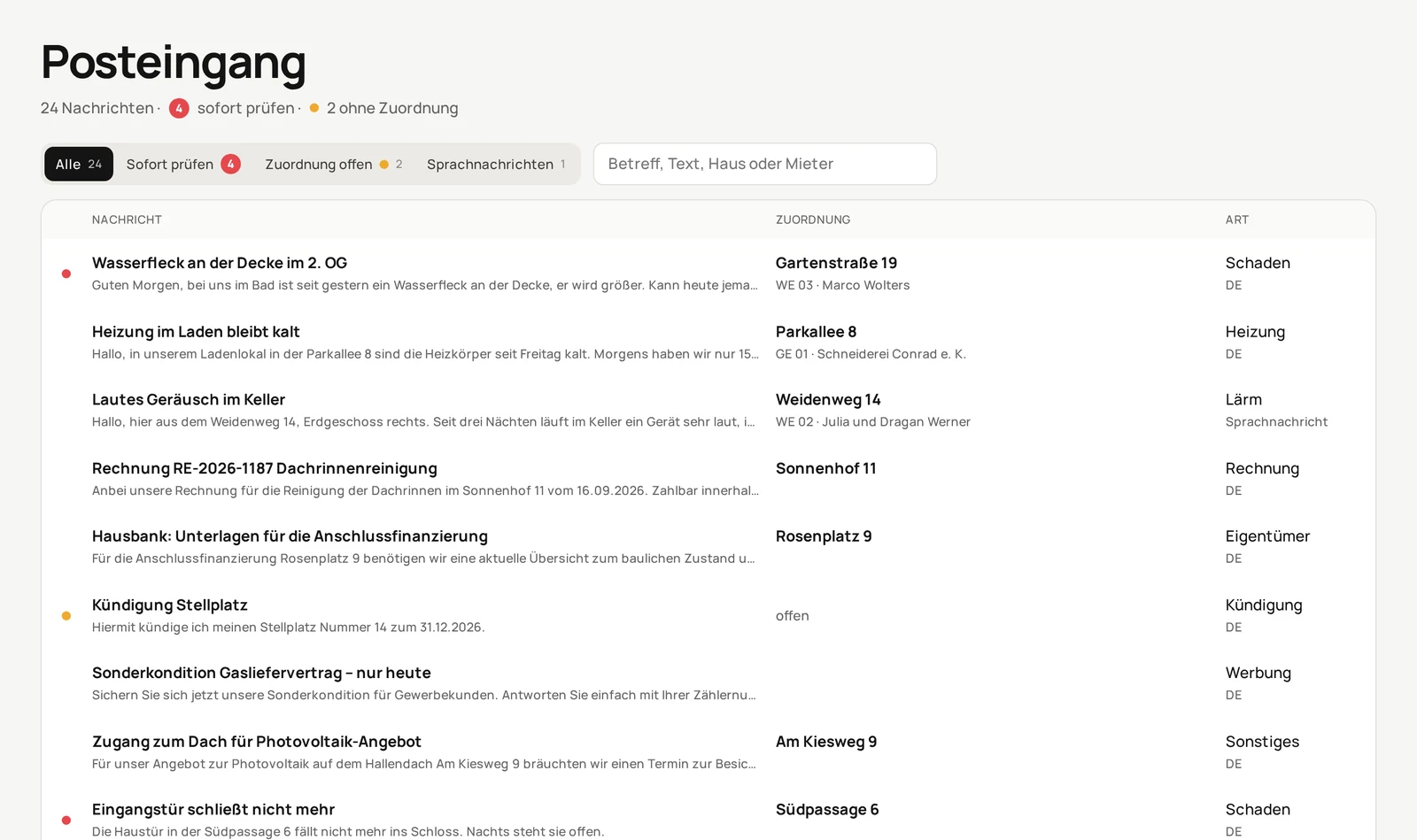Click NACHRICHT column header
Viewport: 1417px width, 840px height.
[x=127, y=220]
